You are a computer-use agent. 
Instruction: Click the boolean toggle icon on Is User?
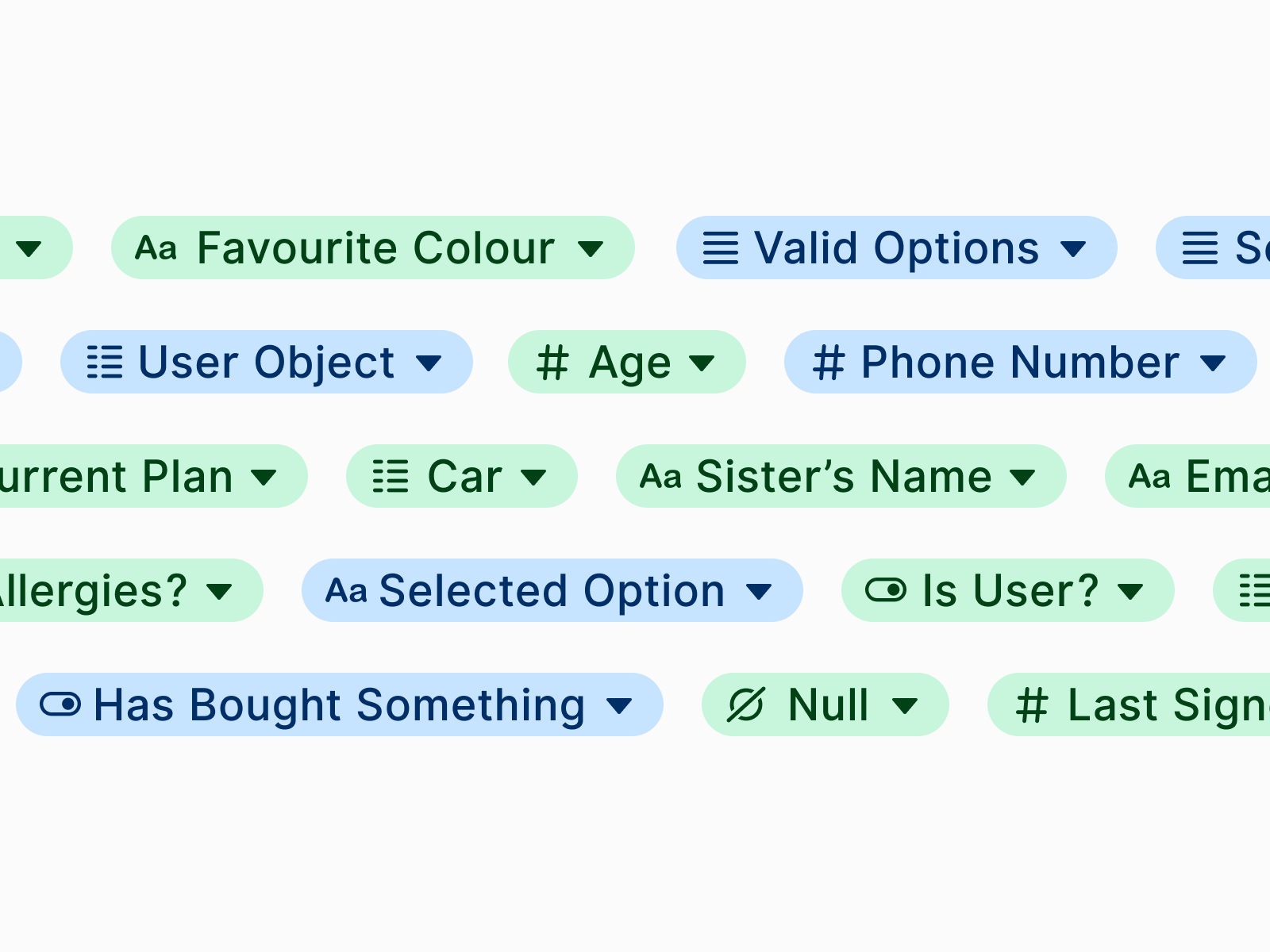[885, 590]
